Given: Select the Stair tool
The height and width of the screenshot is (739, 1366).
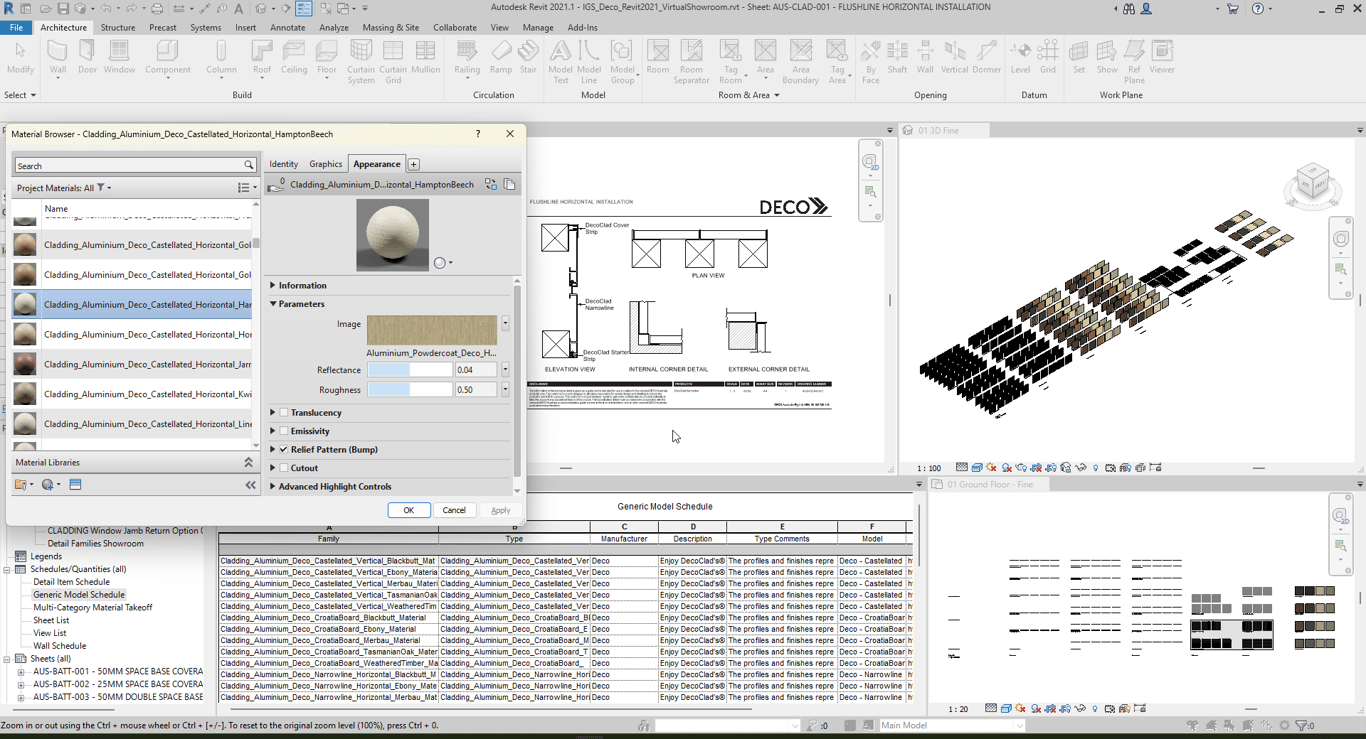Looking at the screenshot, I should coord(528,56).
